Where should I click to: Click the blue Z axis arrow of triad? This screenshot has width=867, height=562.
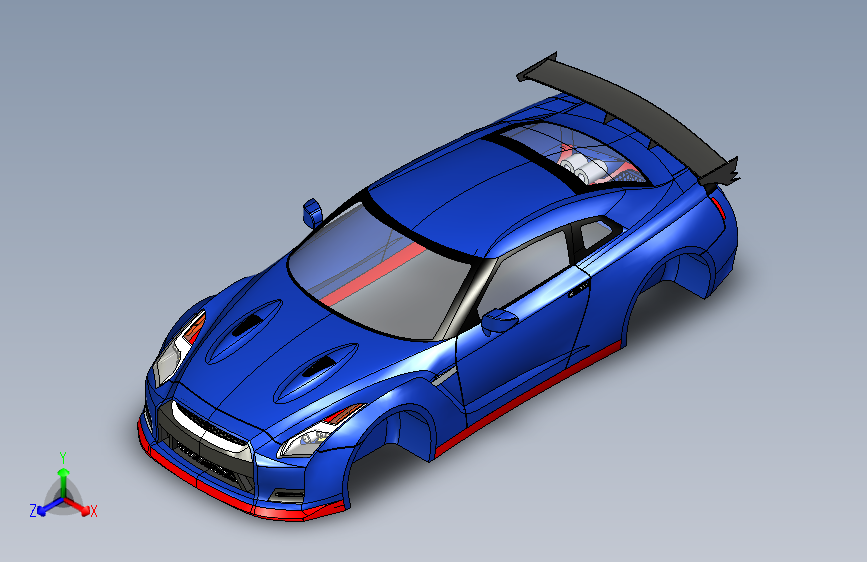click(49, 506)
